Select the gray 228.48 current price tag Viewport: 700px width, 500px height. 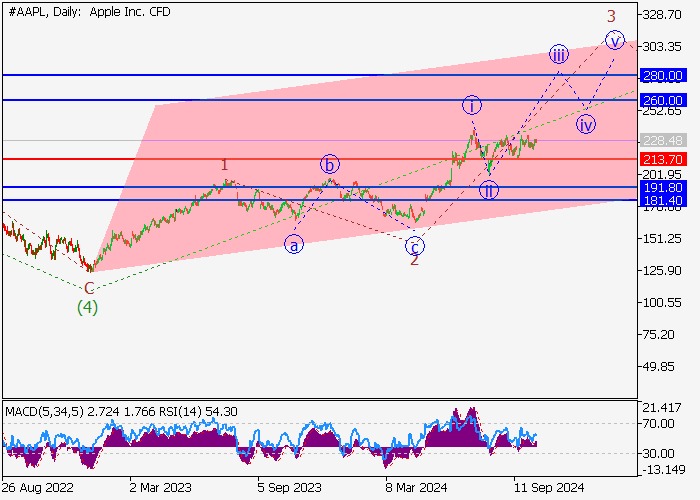coord(663,141)
